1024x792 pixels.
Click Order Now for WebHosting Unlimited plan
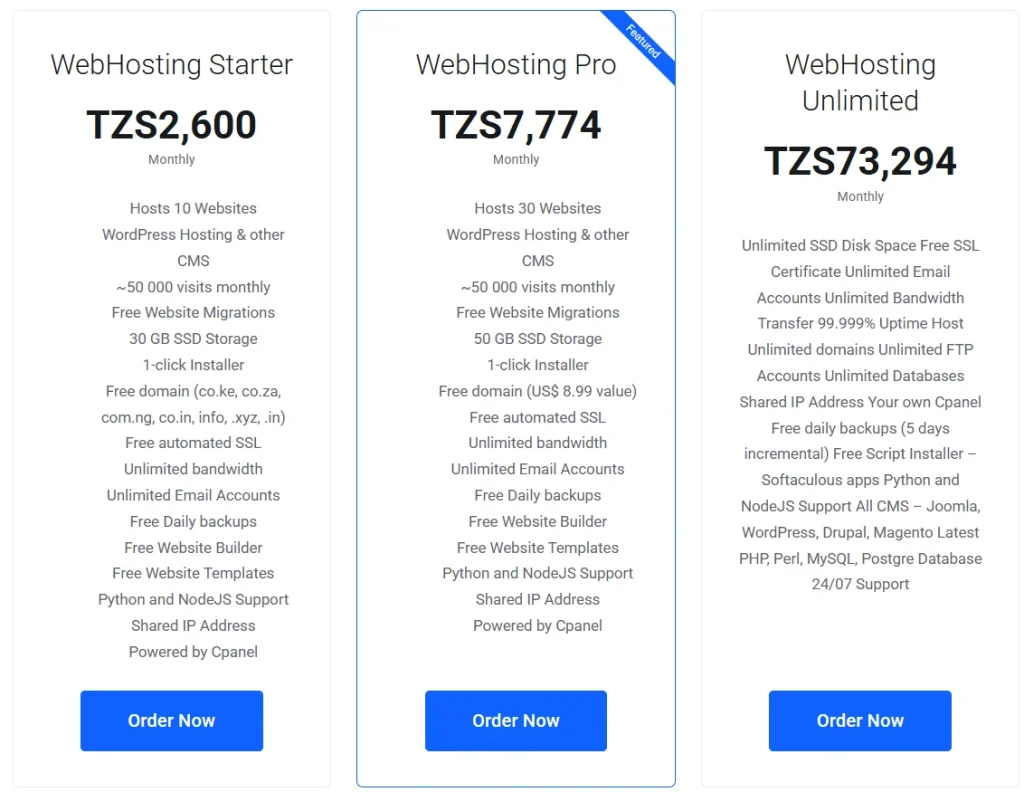tap(859, 720)
